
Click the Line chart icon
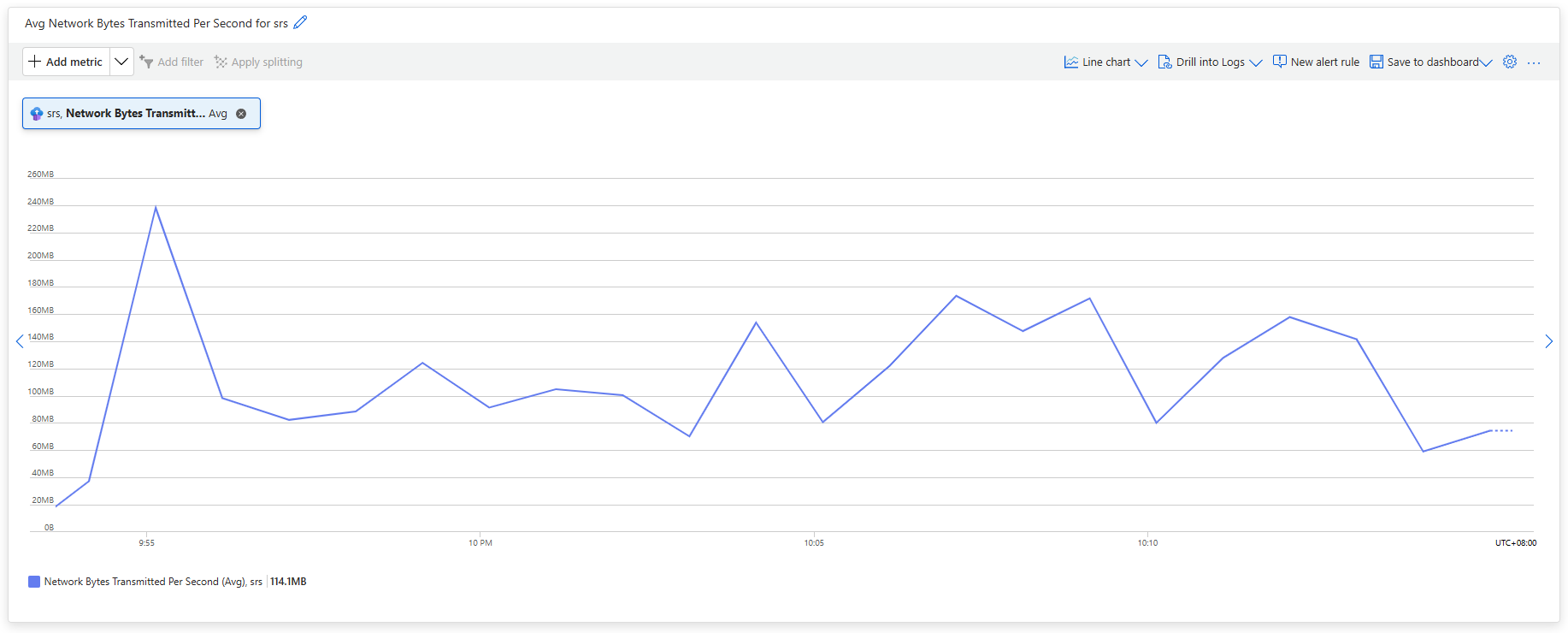(1071, 62)
